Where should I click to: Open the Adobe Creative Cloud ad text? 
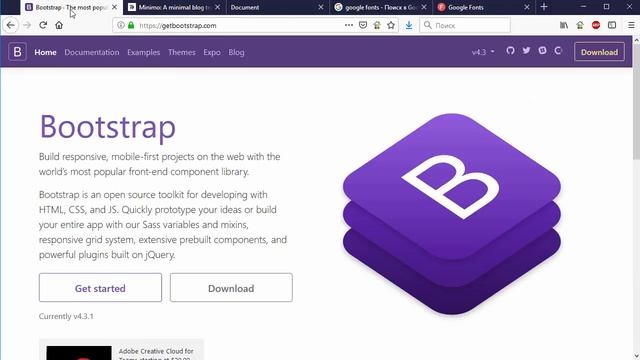[156, 354]
